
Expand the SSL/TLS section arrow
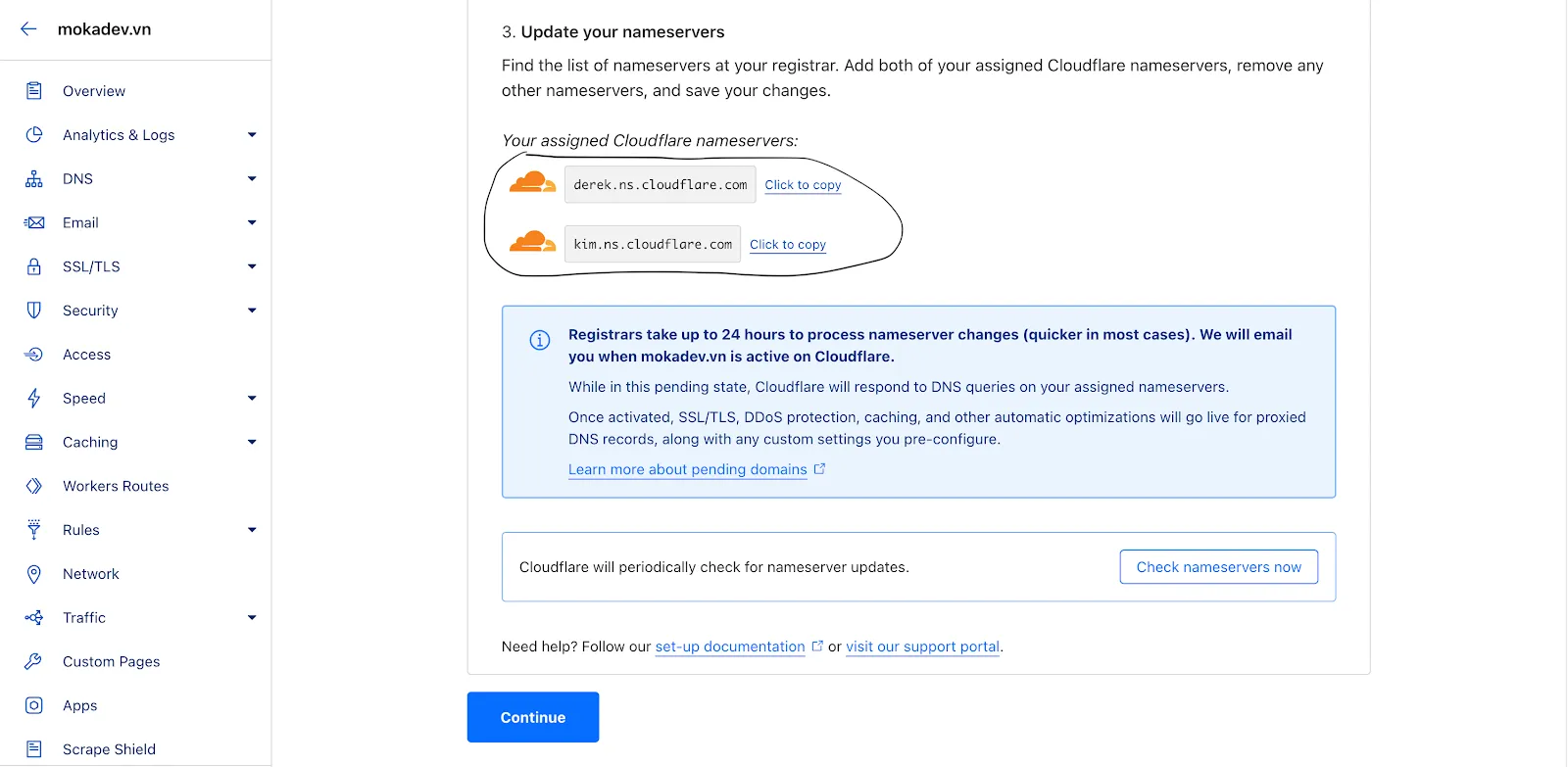coord(252,266)
